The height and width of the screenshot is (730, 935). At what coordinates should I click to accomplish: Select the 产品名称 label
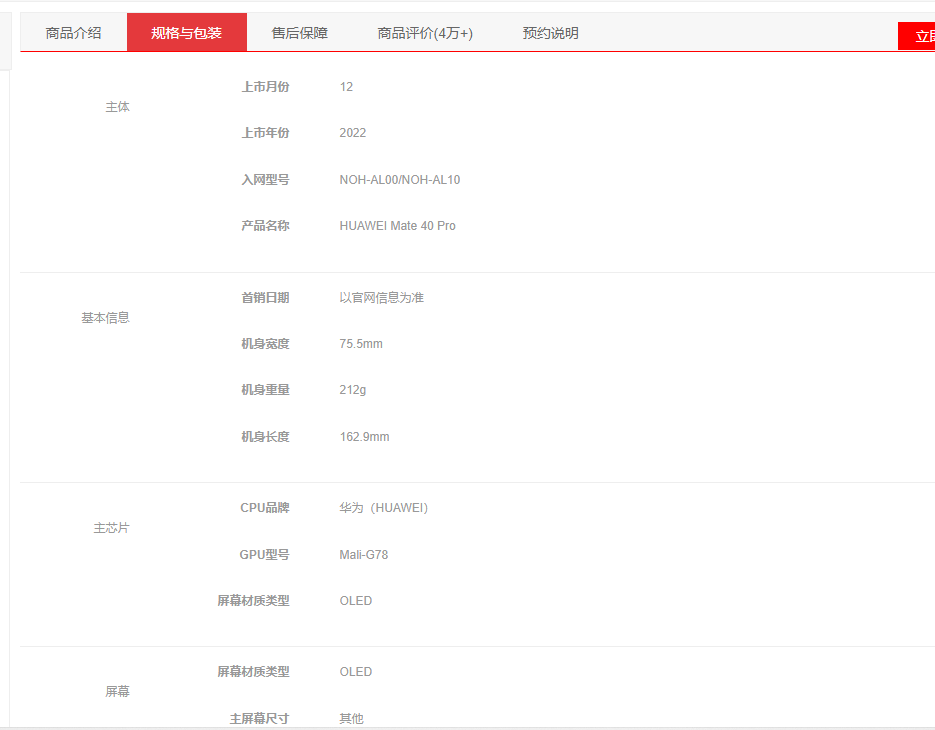(265, 225)
